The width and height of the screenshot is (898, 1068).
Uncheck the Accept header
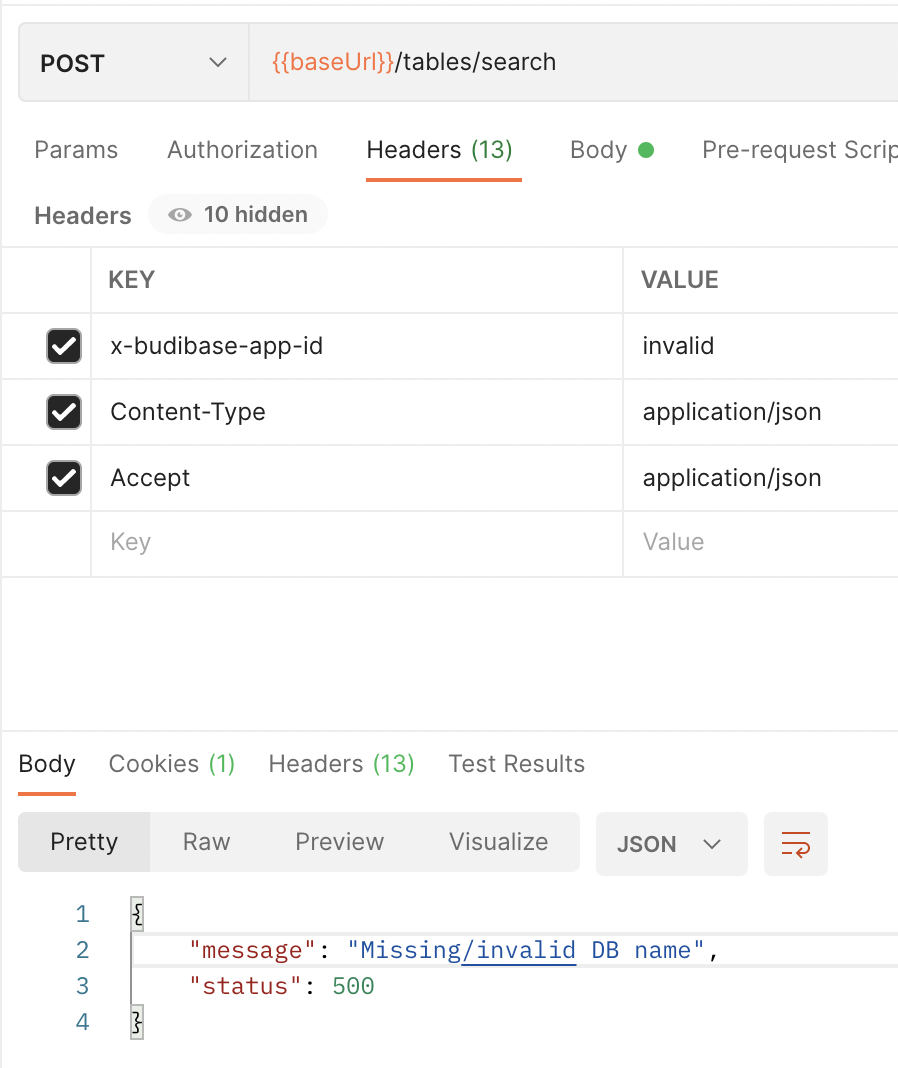click(63, 478)
